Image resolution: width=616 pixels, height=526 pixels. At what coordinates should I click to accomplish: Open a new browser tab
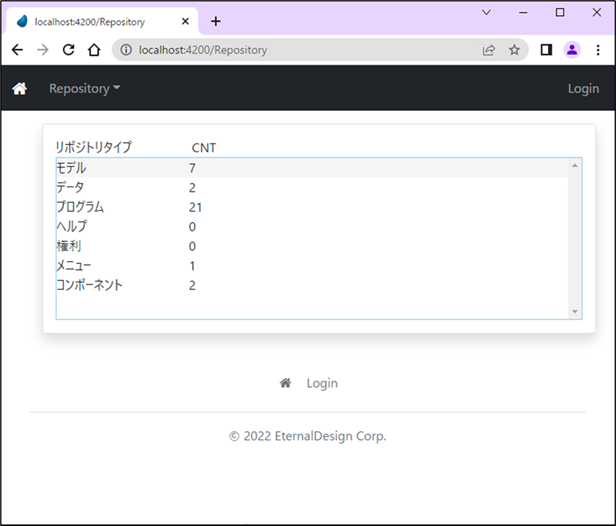click(x=216, y=21)
